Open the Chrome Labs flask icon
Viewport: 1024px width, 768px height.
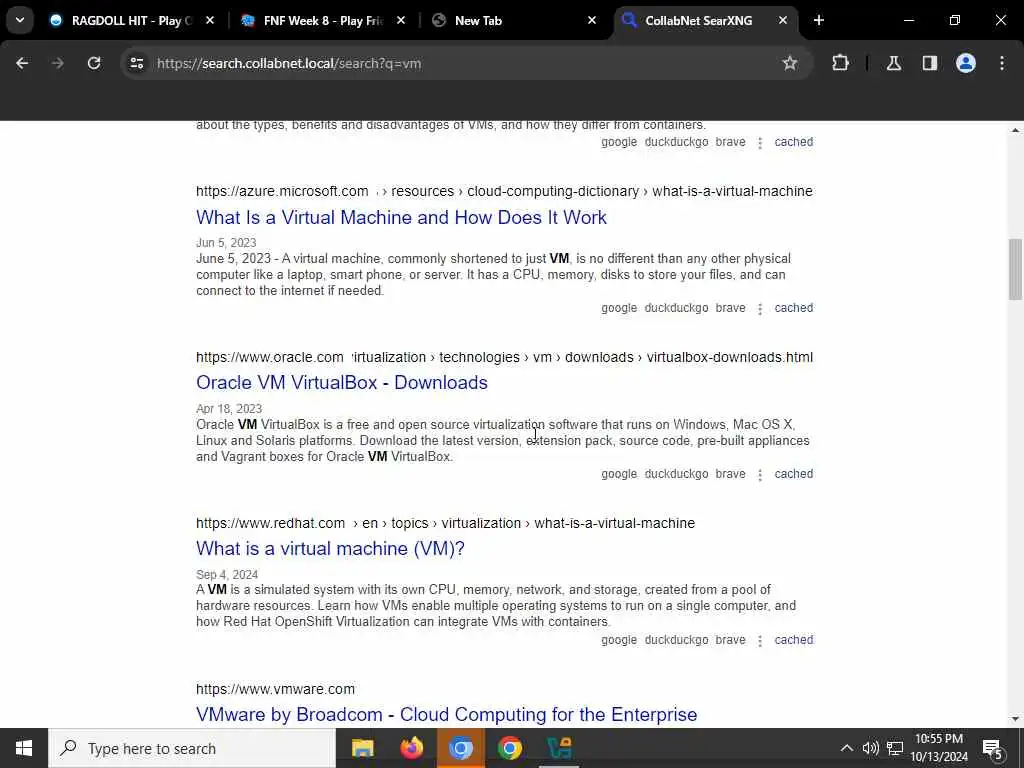pyautogui.click(x=893, y=63)
